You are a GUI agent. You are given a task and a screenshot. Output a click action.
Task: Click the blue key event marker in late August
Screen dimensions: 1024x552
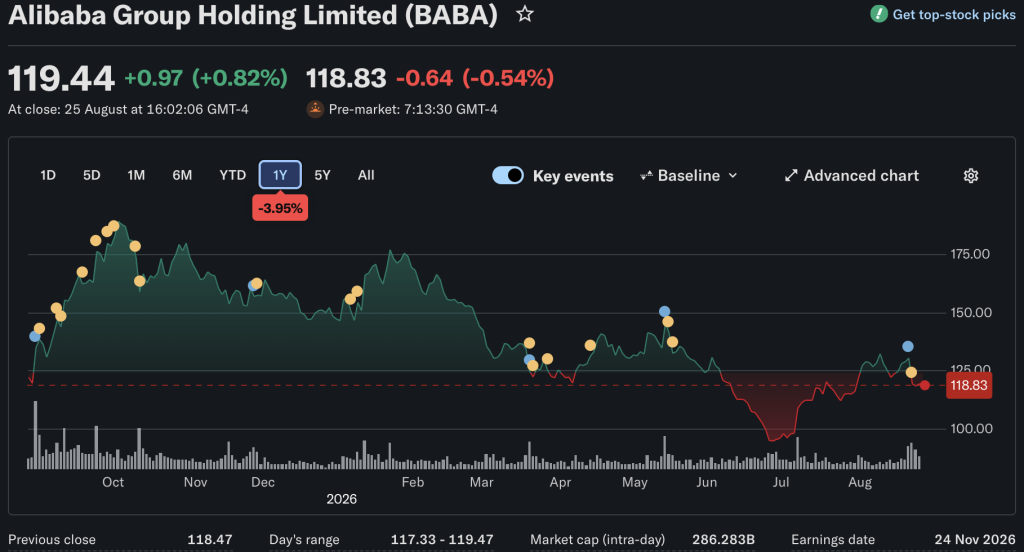coord(908,346)
